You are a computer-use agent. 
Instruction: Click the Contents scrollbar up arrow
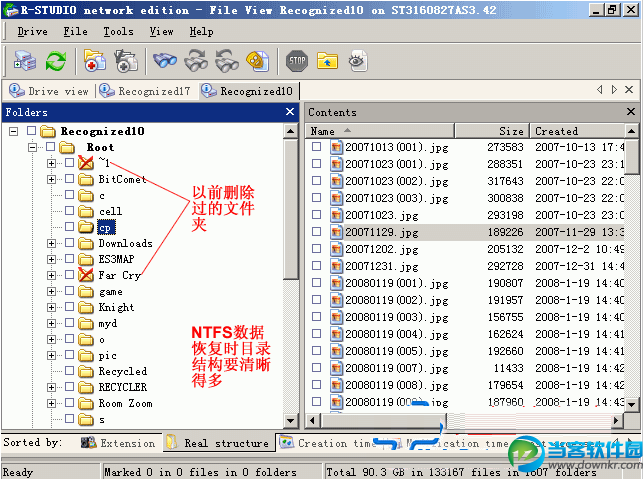tap(631, 131)
